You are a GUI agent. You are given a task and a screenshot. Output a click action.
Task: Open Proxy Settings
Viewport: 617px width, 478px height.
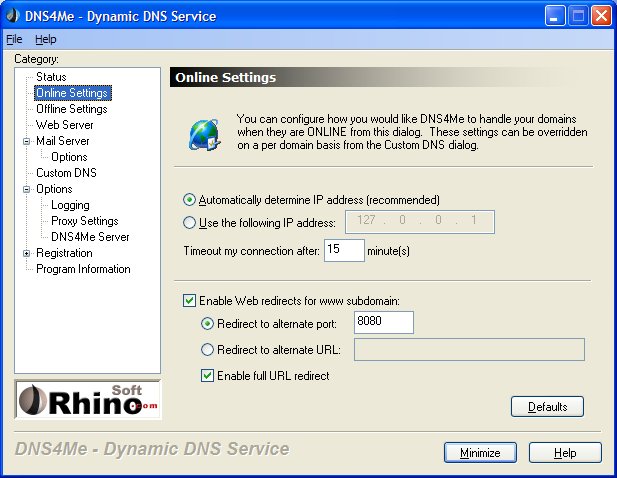[85, 221]
